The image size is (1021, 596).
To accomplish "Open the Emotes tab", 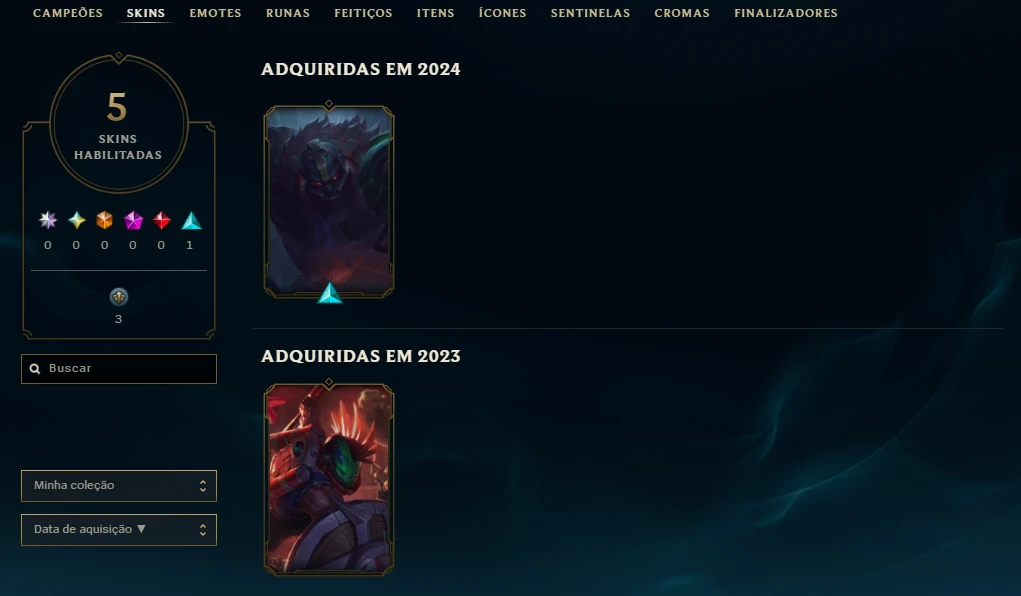I will coord(216,13).
